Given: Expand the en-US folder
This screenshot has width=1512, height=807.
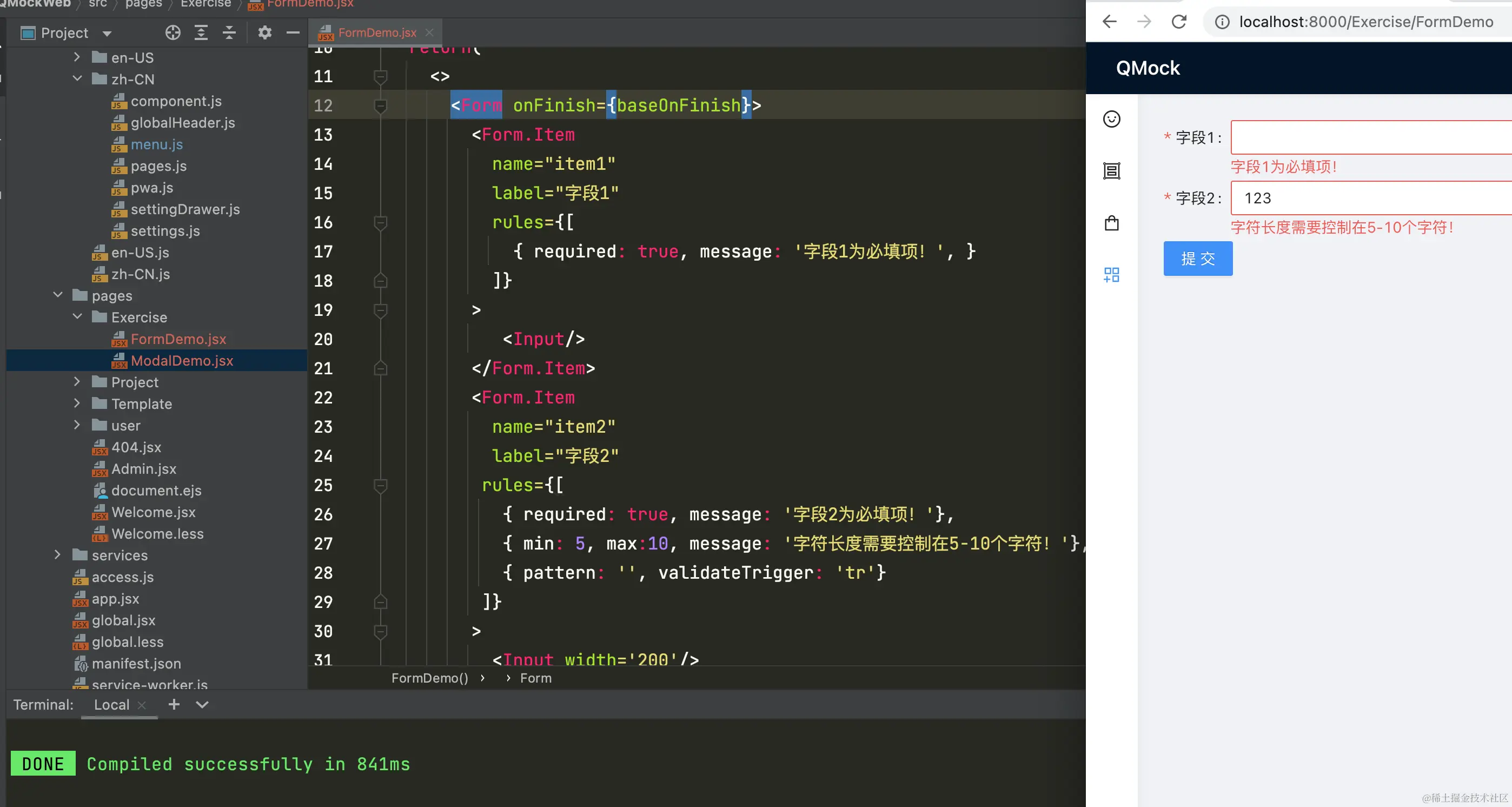Looking at the screenshot, I should point(77,57).
